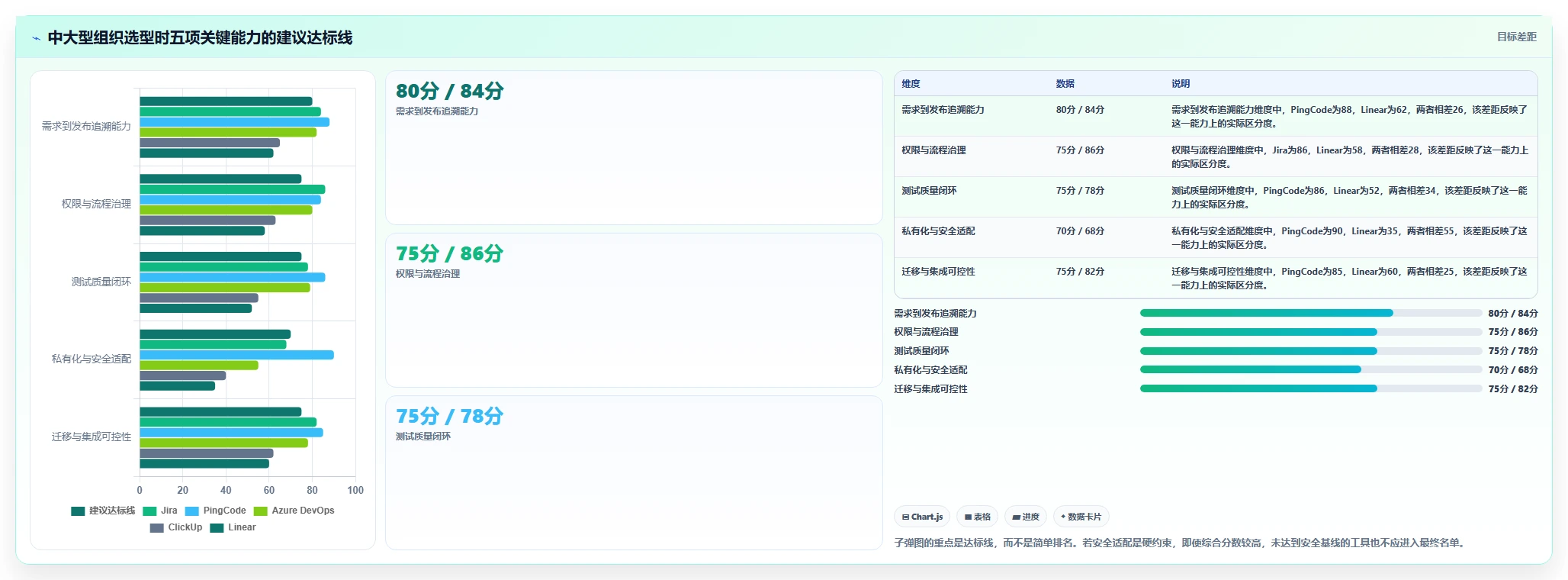Click the chart's 测试质量闭环 axis label
Viewport: 1568px width, 580px height.
(101, 282)
